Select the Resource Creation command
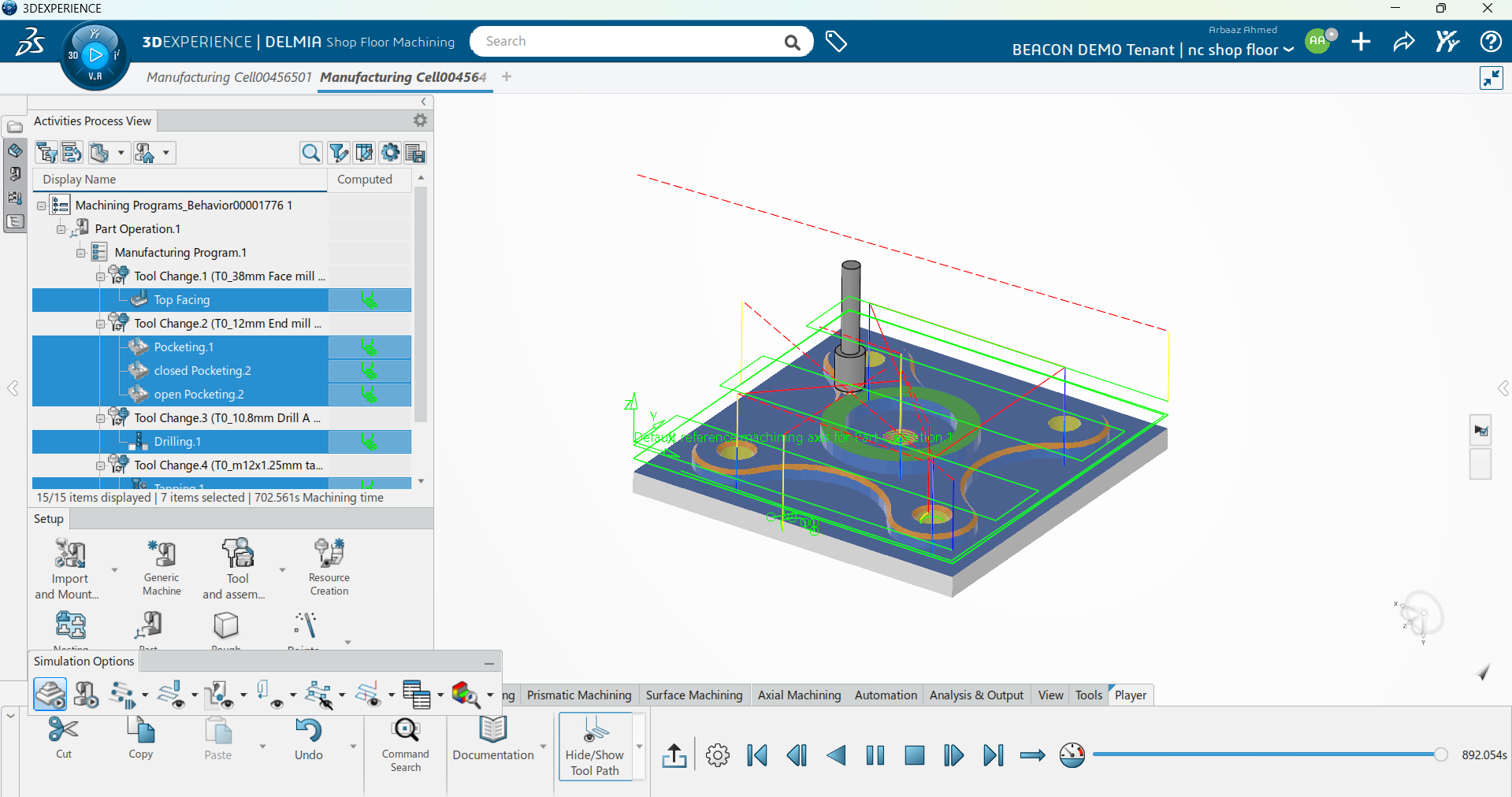The image size is (1512, 797). pos(329,568)
